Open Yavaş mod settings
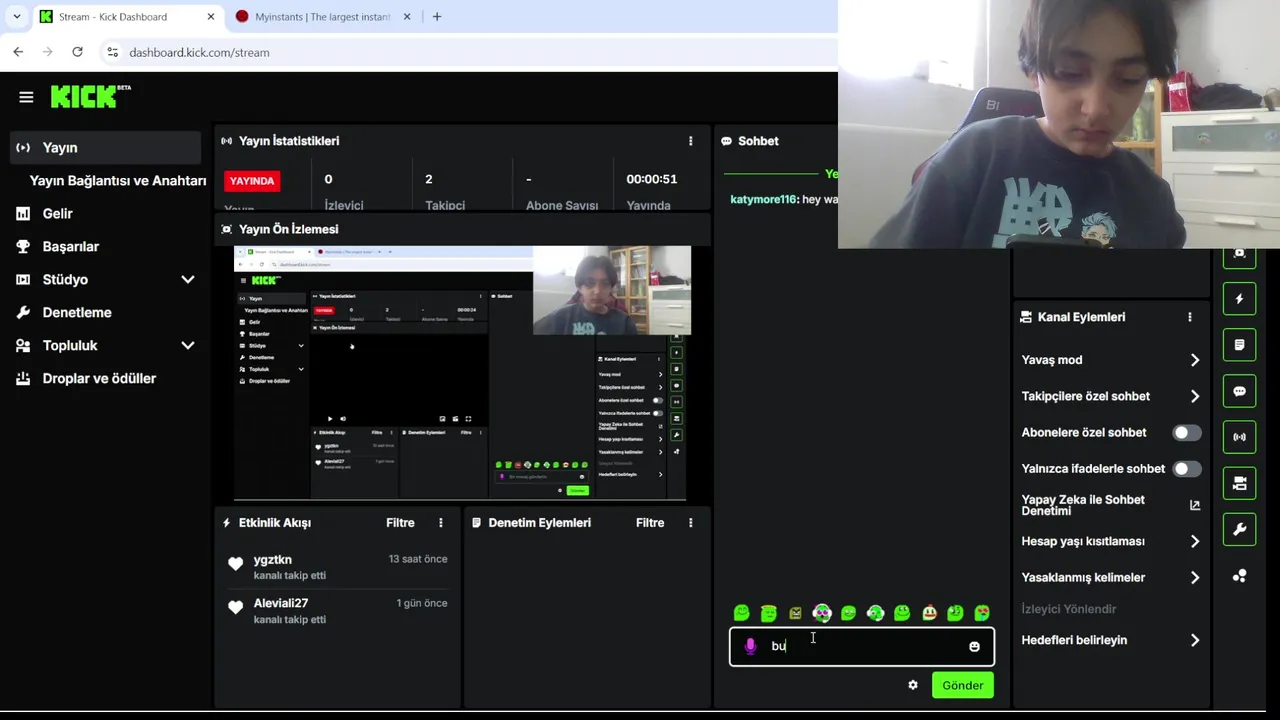 coord(1110,360)
